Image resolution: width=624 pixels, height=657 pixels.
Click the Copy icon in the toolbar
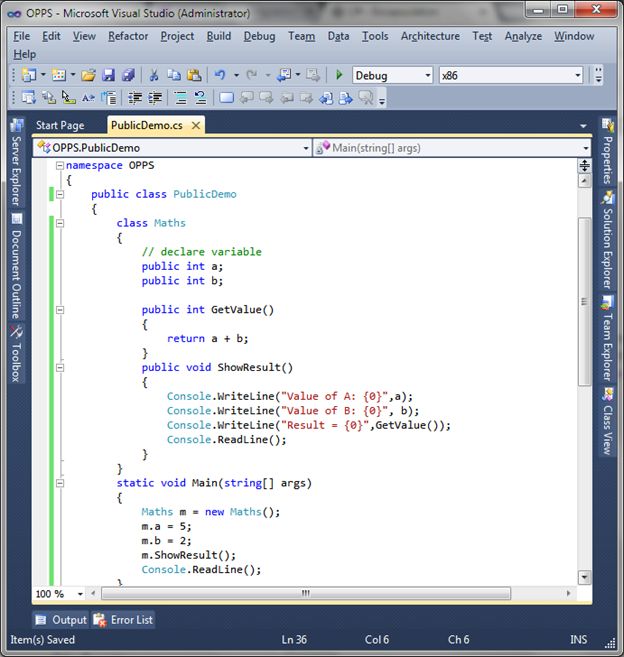pyautogui.click(x=174, y=75)
